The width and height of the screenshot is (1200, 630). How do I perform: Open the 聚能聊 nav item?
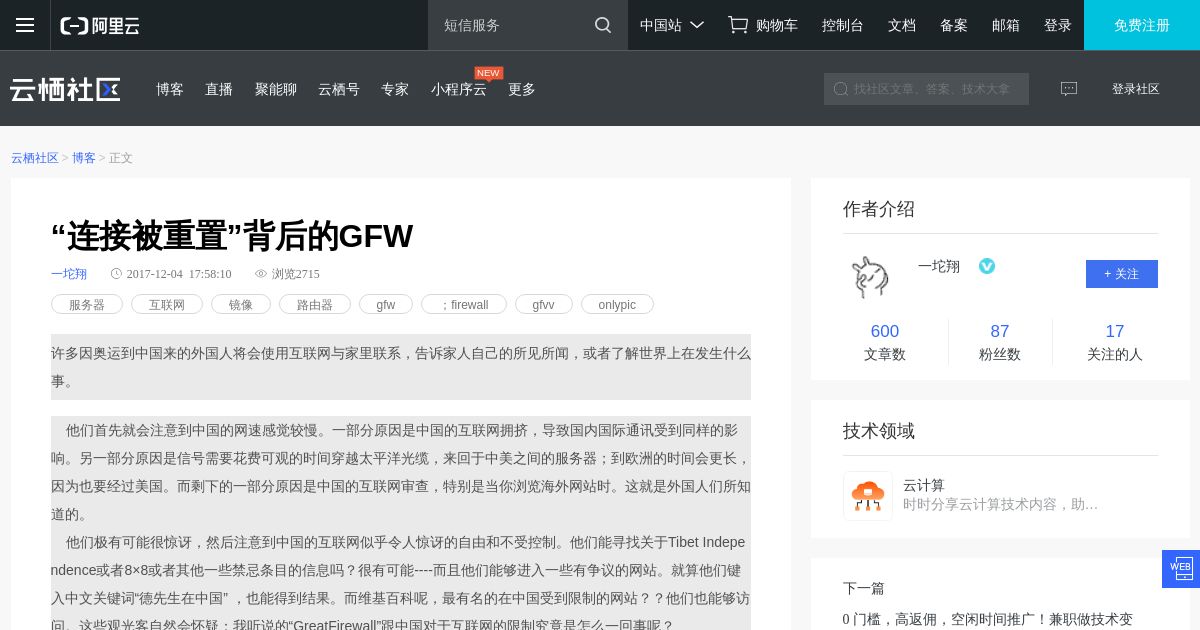[276, 89]
